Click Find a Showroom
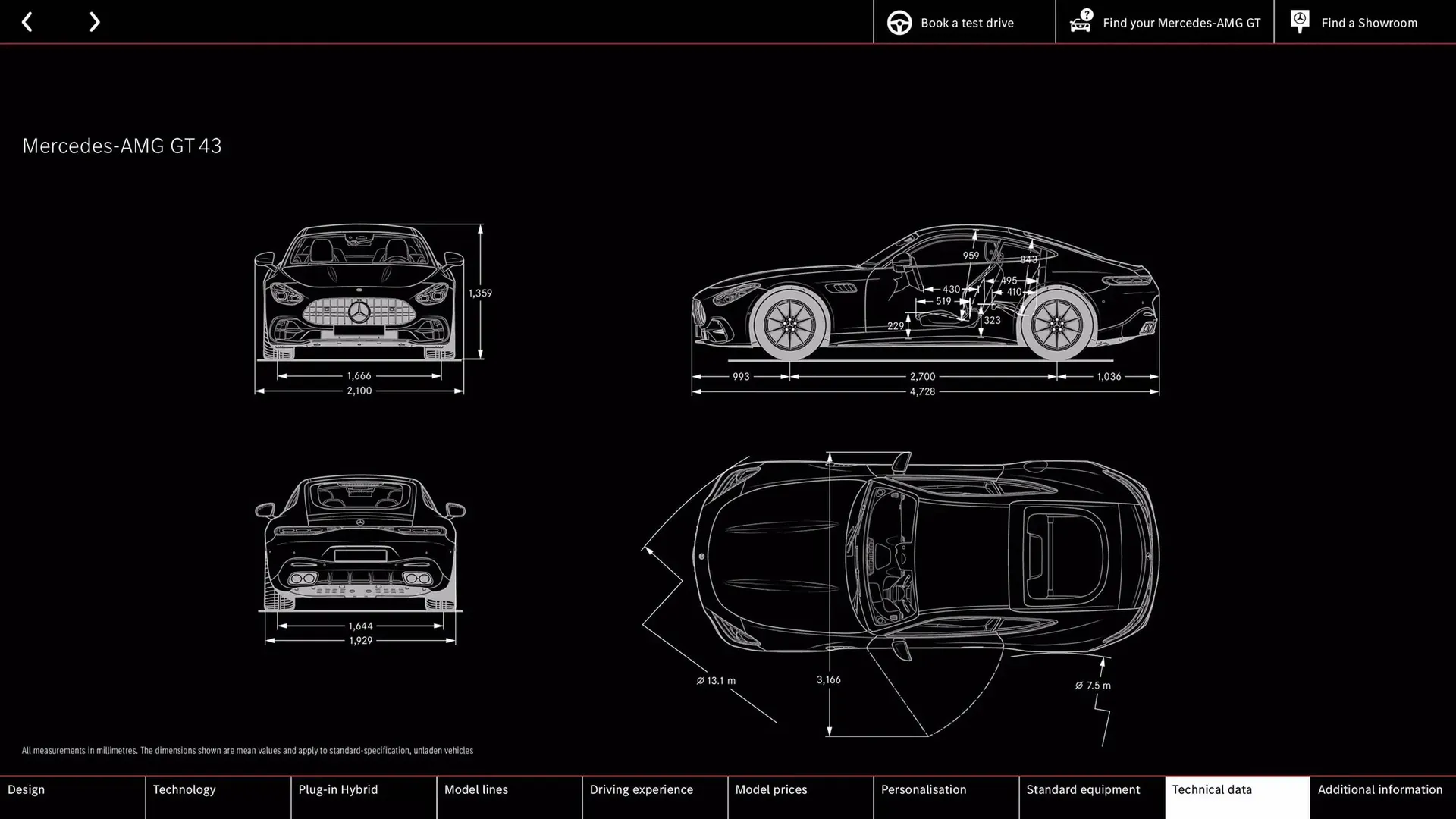Viewport: 1456px width, 819px height. (x=1369, y=23)
